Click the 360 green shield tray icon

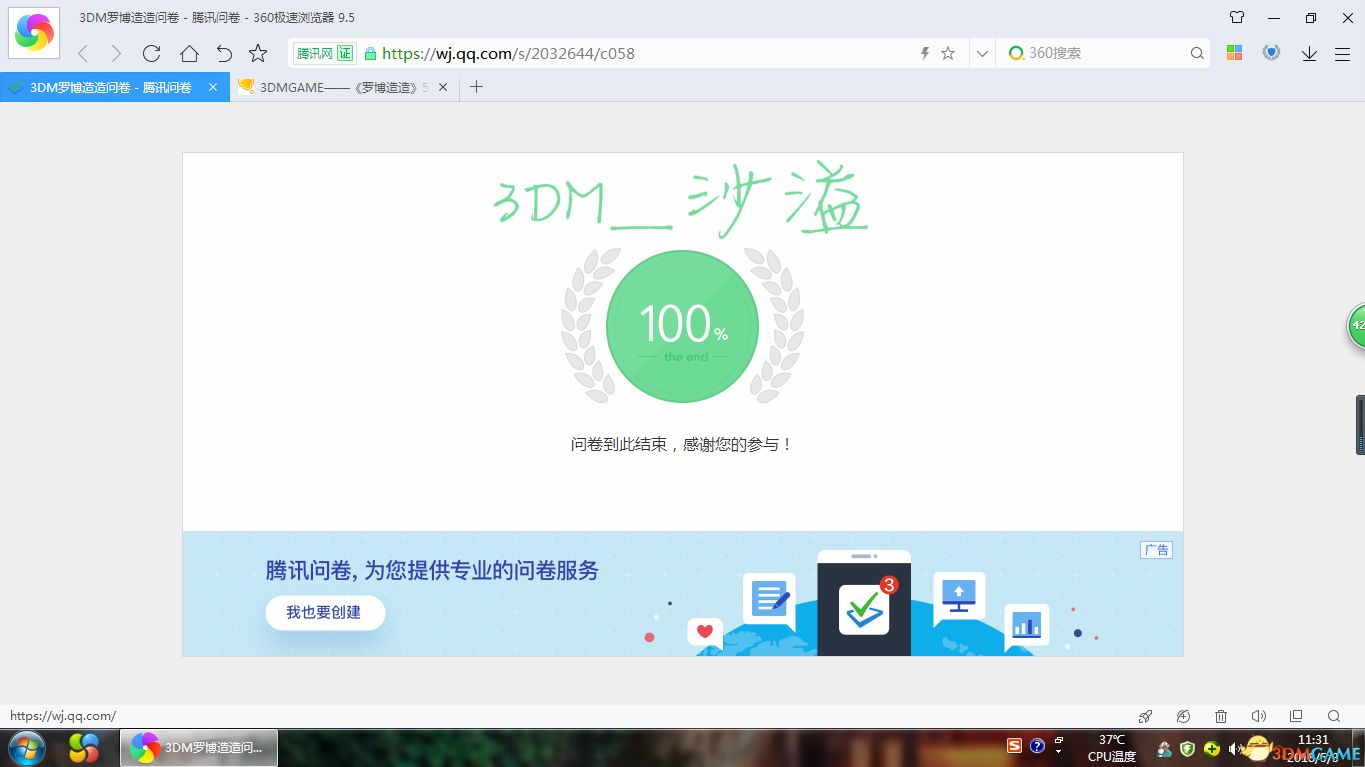pyautogui.click(x=1187, y=748)
